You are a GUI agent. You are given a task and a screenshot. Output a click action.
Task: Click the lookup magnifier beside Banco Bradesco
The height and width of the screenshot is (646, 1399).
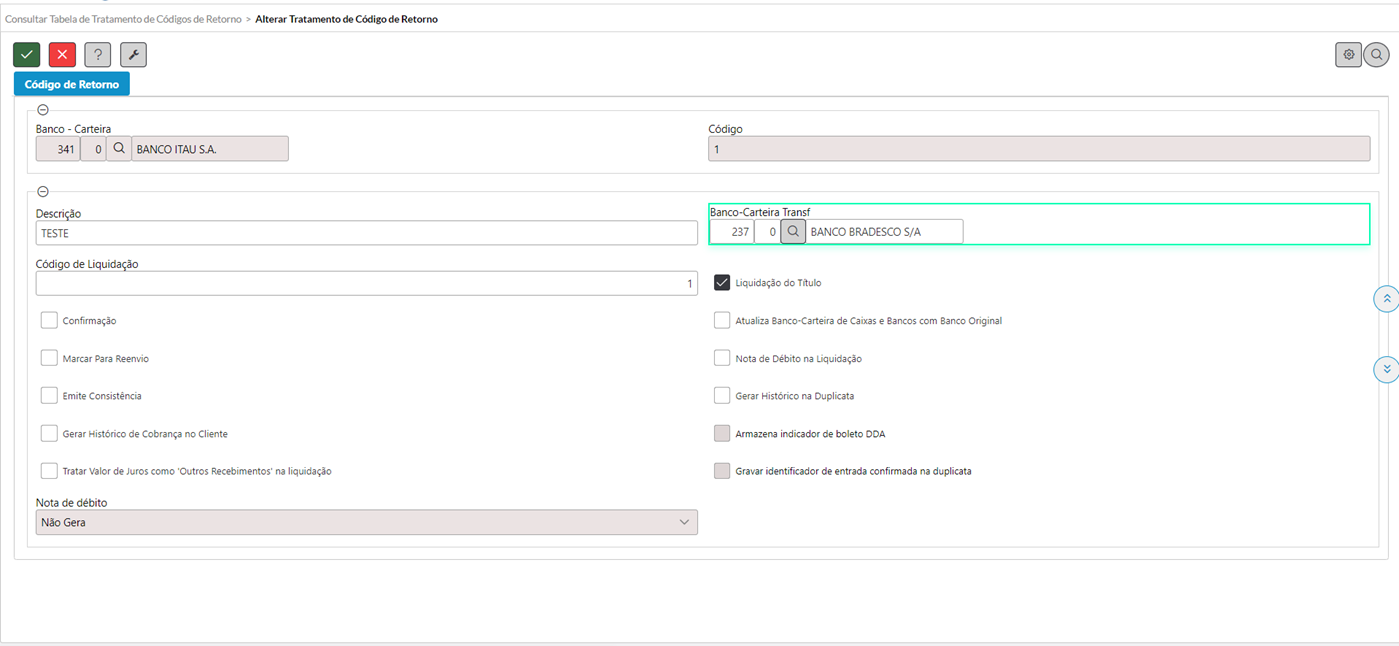point(793,231)
